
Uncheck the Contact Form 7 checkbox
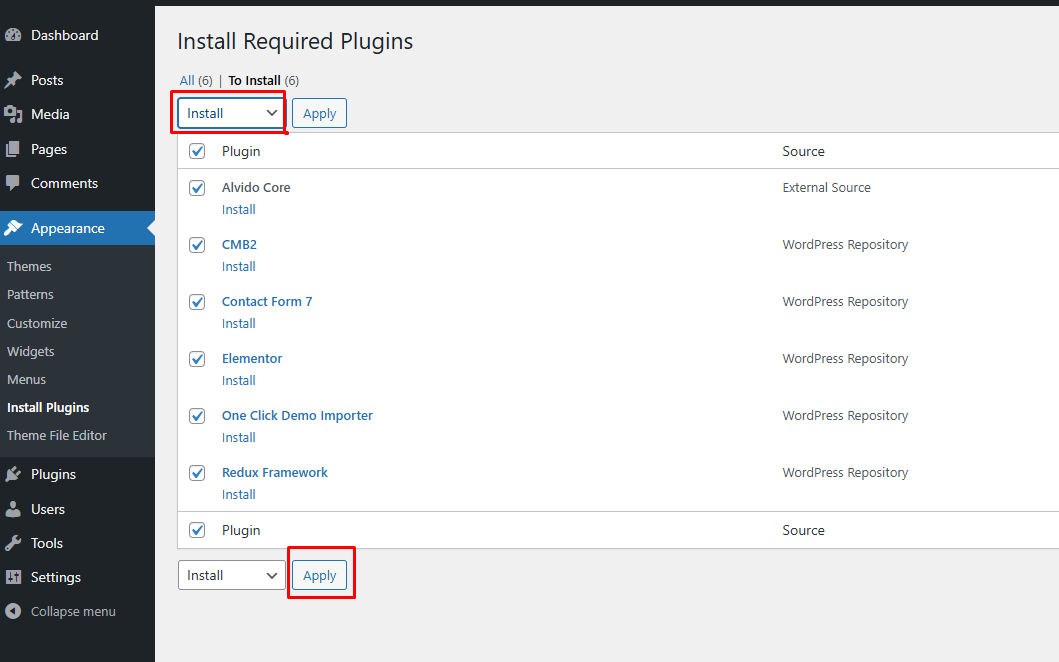pos(197,301)
